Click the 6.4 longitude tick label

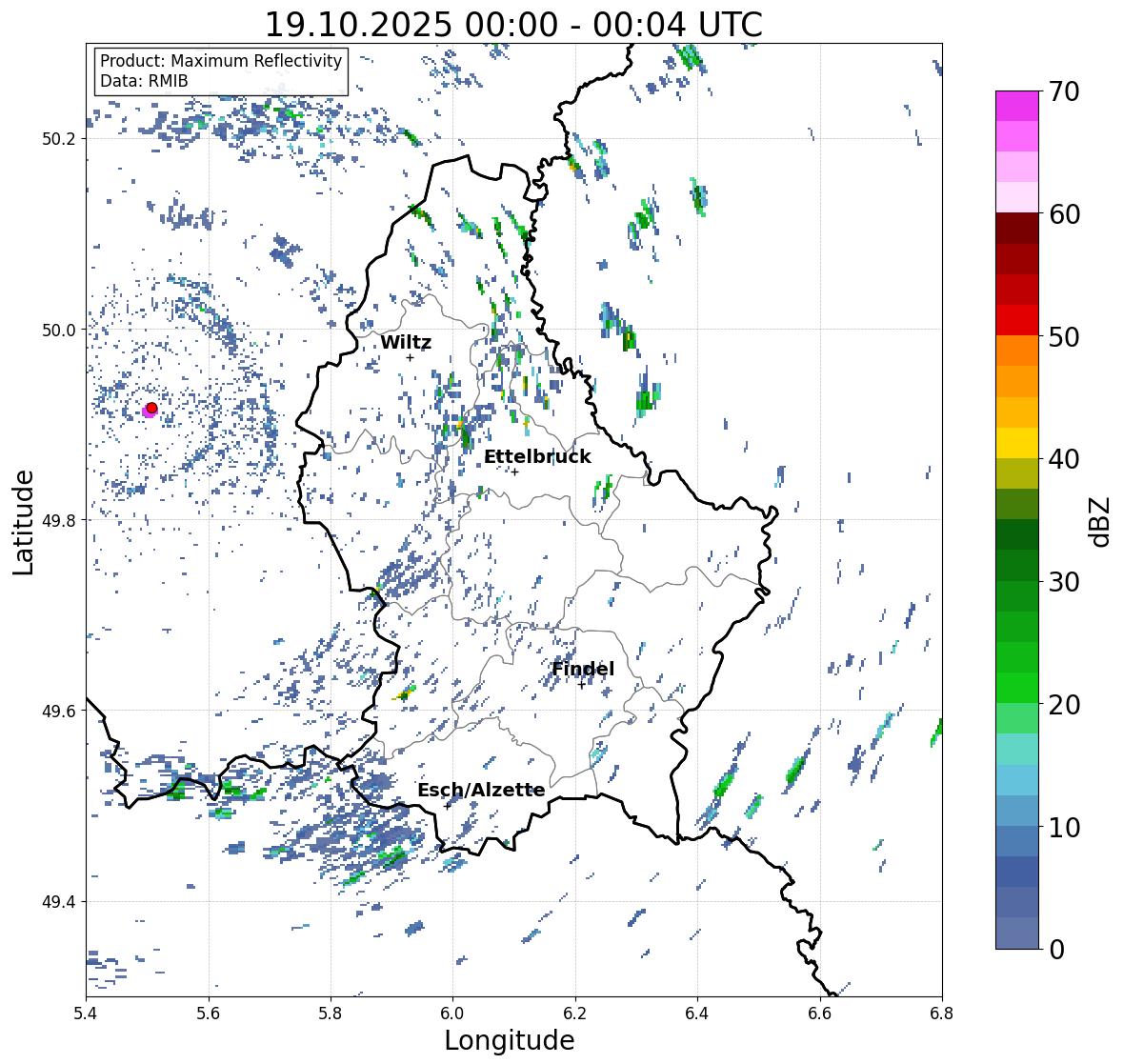[x=697, y=1014]
